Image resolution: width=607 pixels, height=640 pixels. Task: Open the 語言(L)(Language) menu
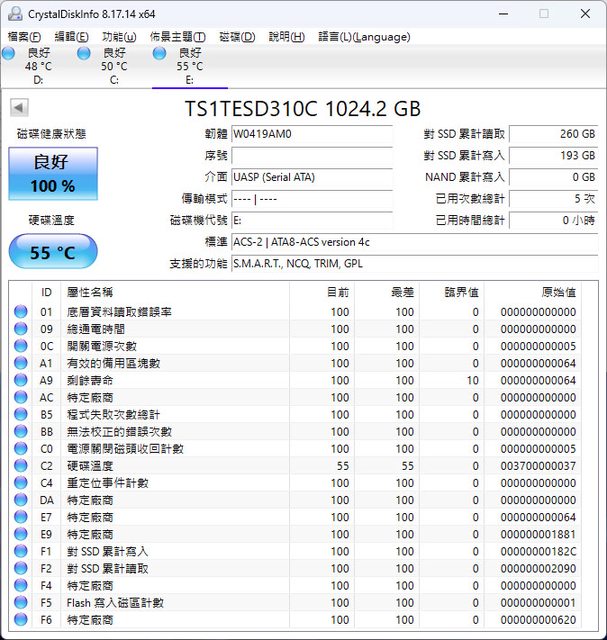pos(364,37)
